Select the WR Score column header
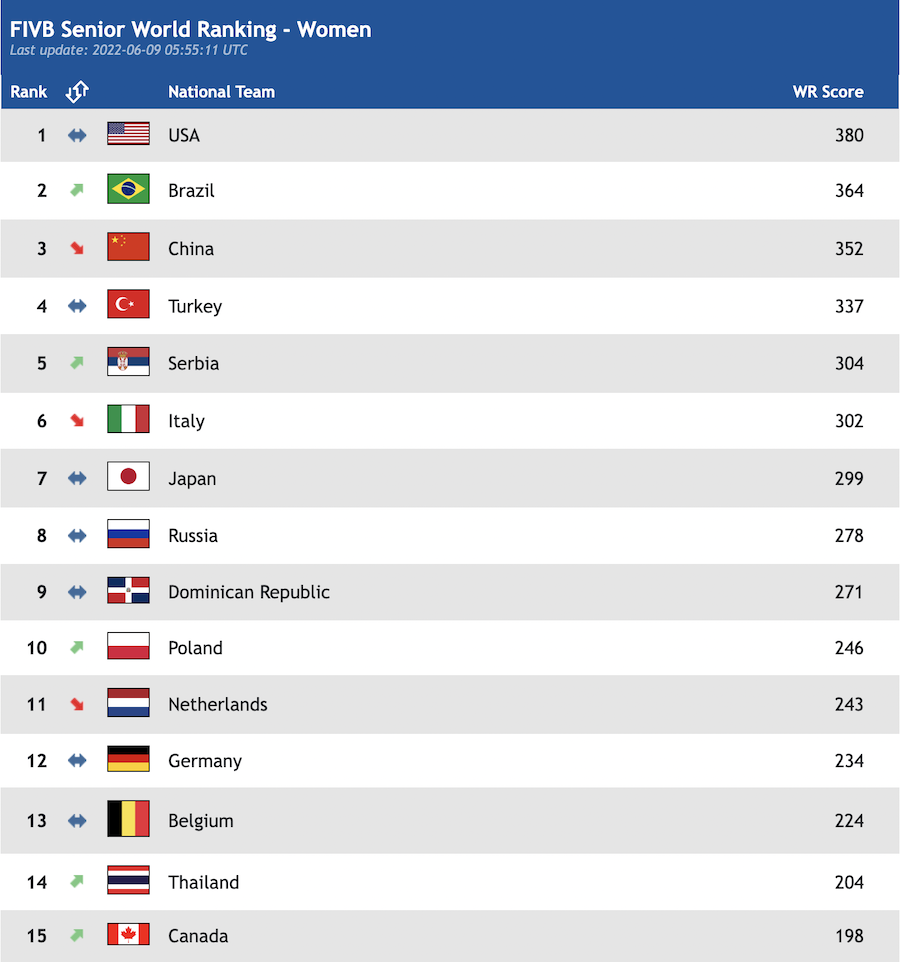This screenshot has height=962, width=900. point(828,92)
